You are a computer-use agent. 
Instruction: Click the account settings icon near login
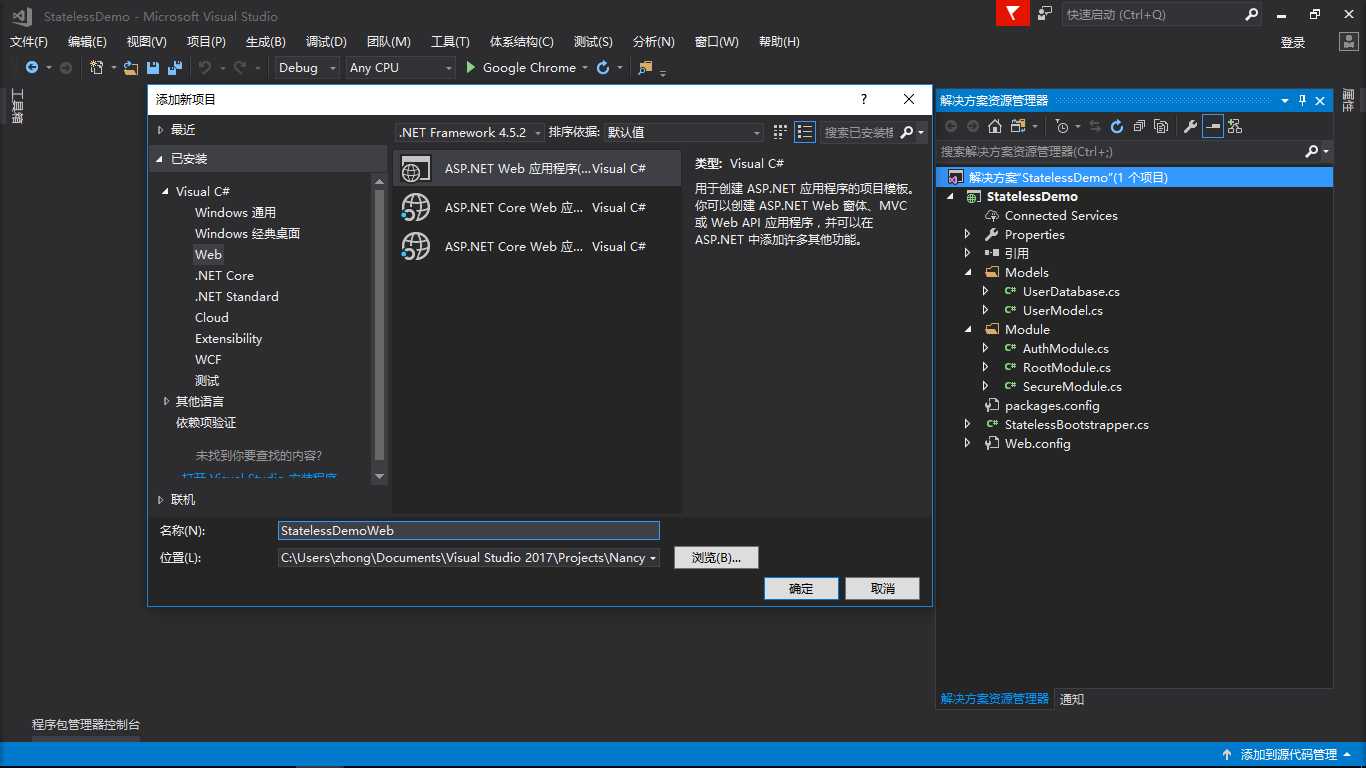(1348, 42)
